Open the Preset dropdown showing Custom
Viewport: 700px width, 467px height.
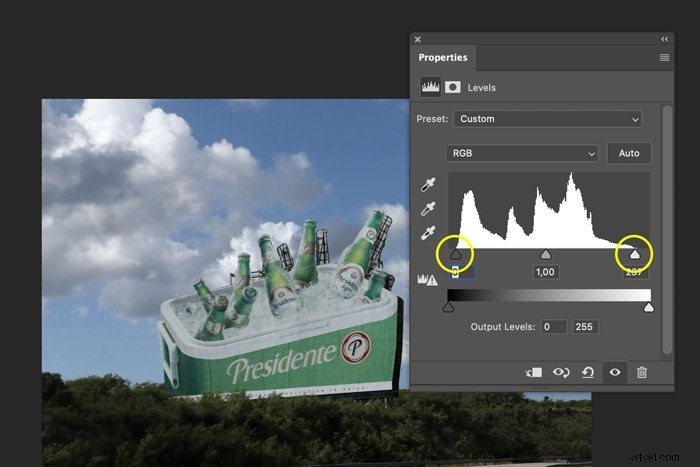click(x=547, y=119)
